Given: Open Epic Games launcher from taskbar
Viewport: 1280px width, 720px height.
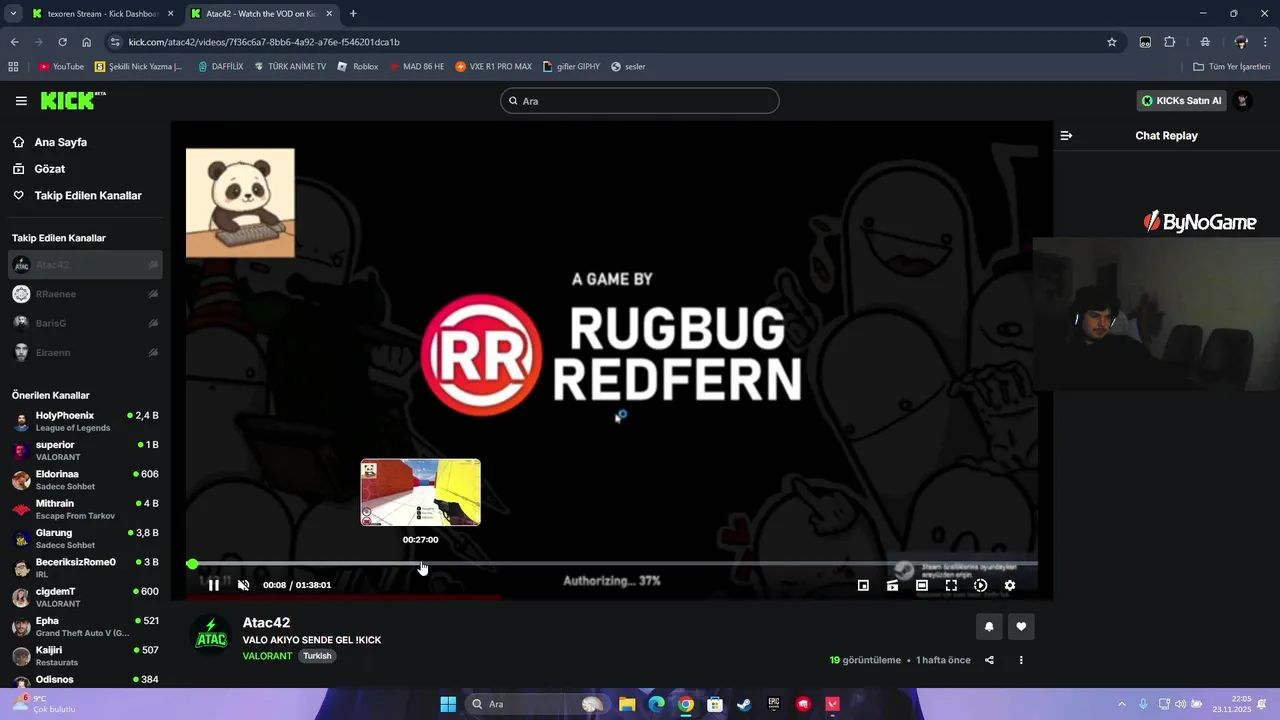Looking at the screenshot, I should pyautogui.click(x=773, y=704).
